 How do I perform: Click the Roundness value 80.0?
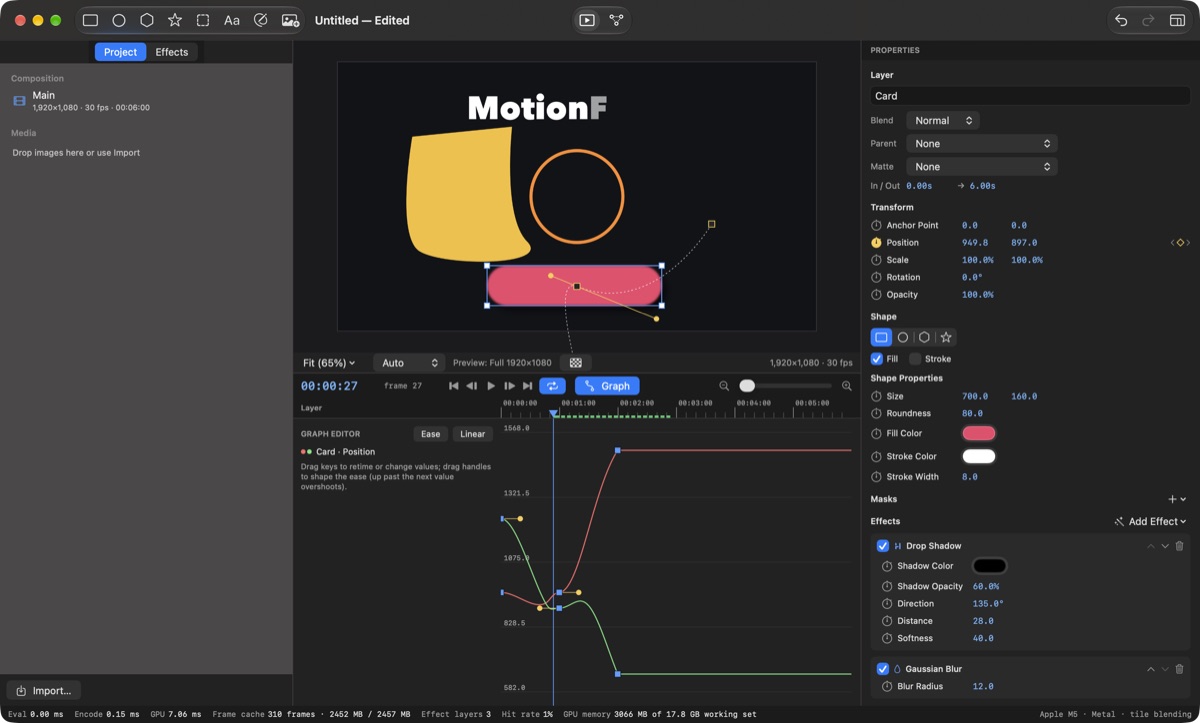click(x=972, y=414)
